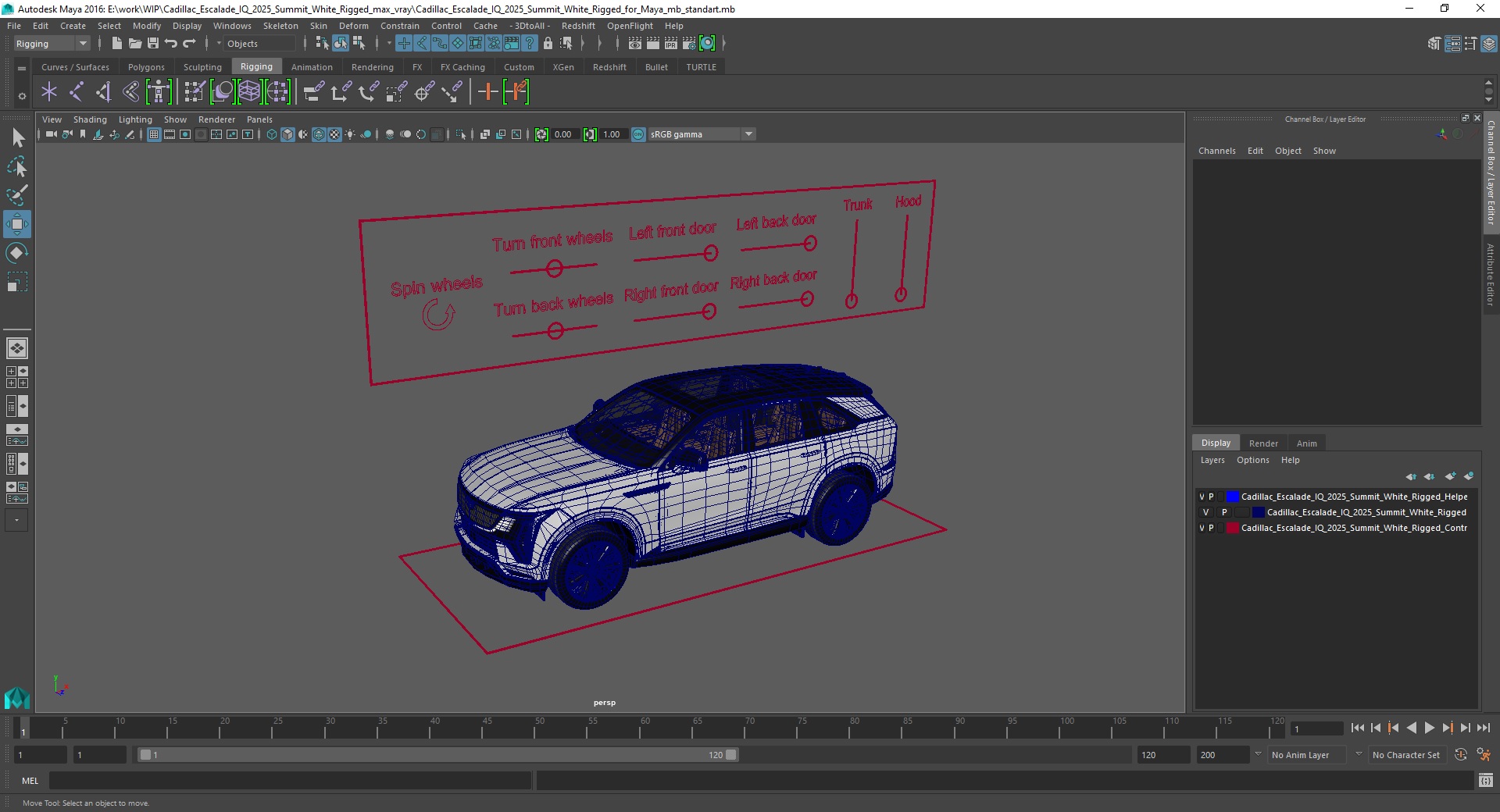1500x812 pixels.
Task: Open Channels menu in Channel Box
Action: [x=1216, y=151]
